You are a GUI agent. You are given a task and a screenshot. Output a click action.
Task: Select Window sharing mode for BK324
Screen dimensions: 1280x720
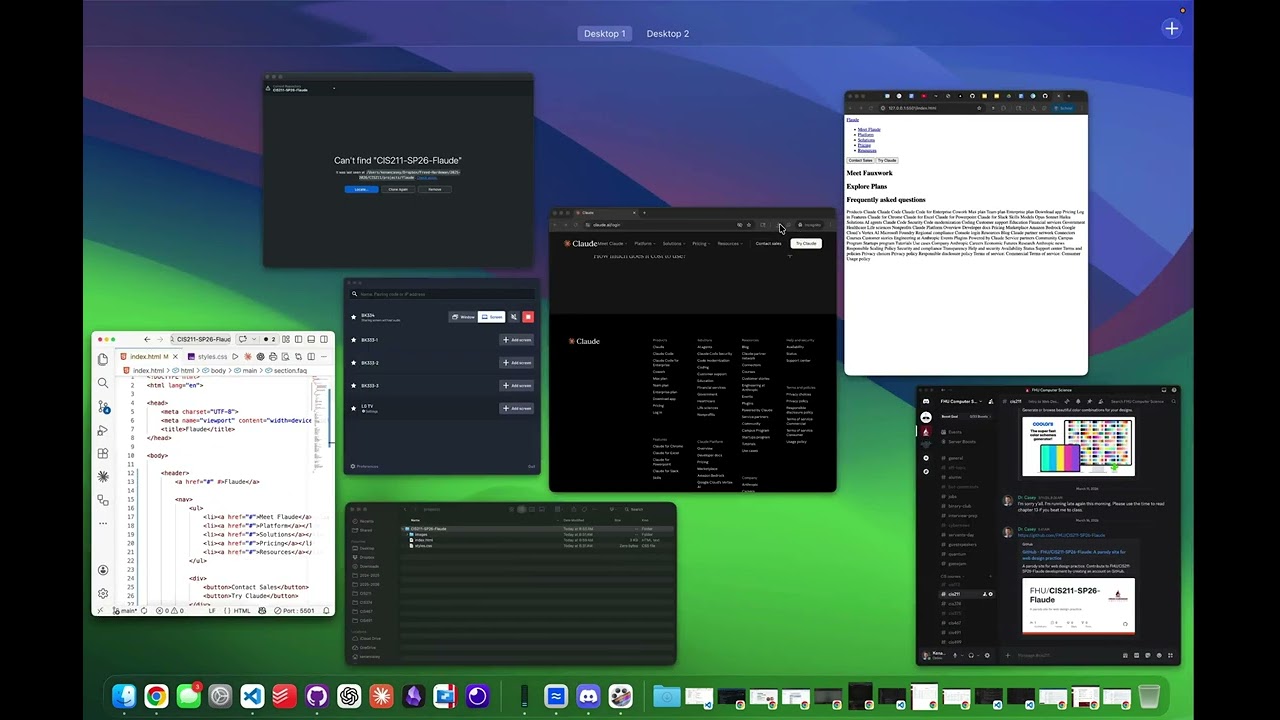pyautogui.click(x=463, y=317)
